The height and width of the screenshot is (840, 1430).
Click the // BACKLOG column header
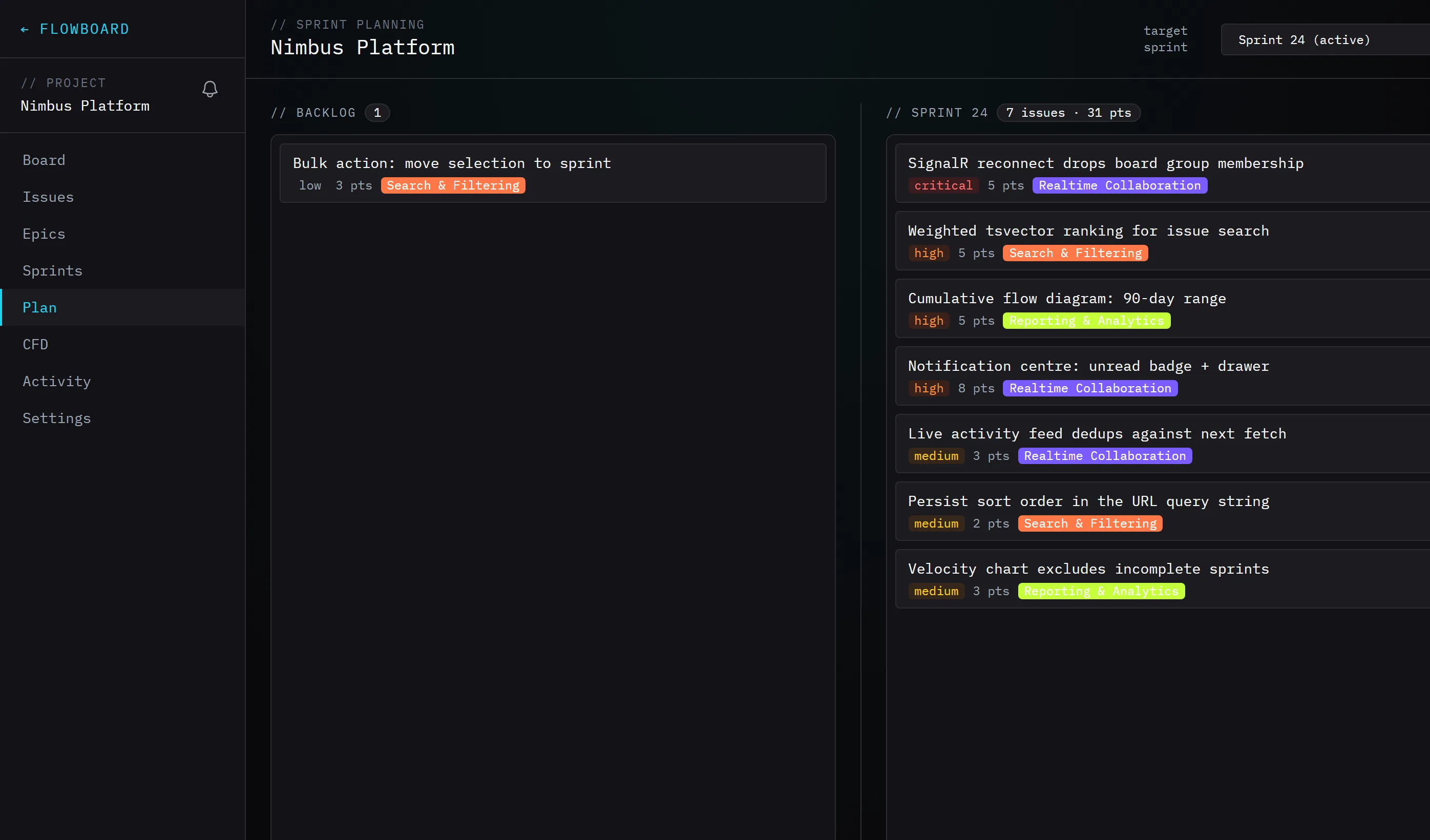coord(313,112)
